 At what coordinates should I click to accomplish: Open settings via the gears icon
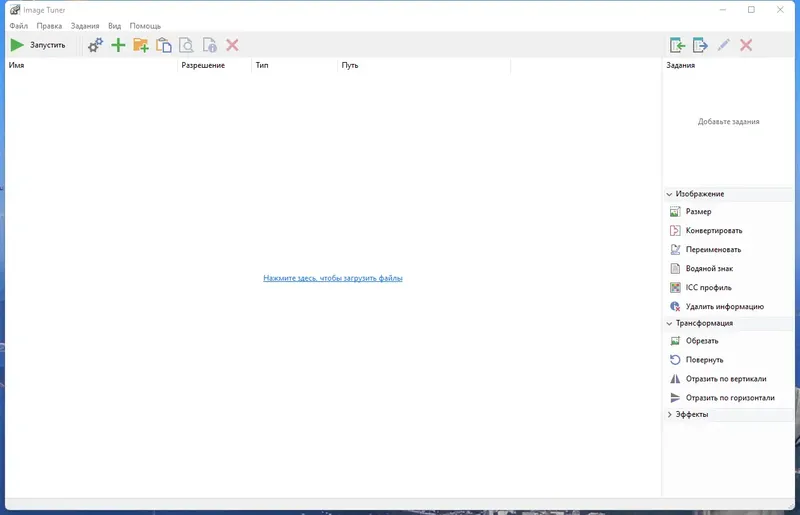tap(95, 45)
